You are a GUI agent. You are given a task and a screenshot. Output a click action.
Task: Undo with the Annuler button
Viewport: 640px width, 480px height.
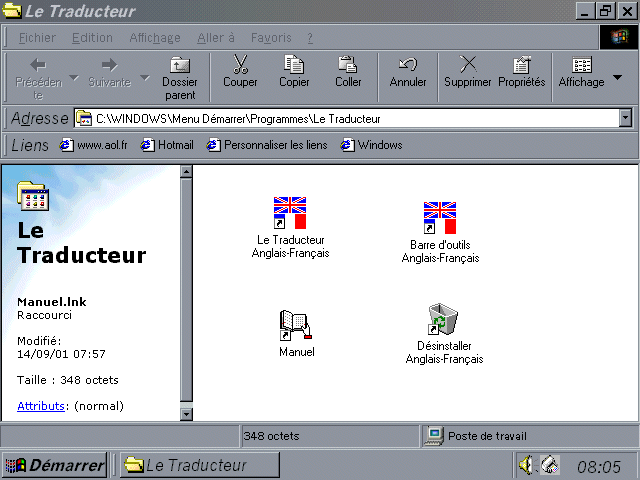(x=407, y=72)
